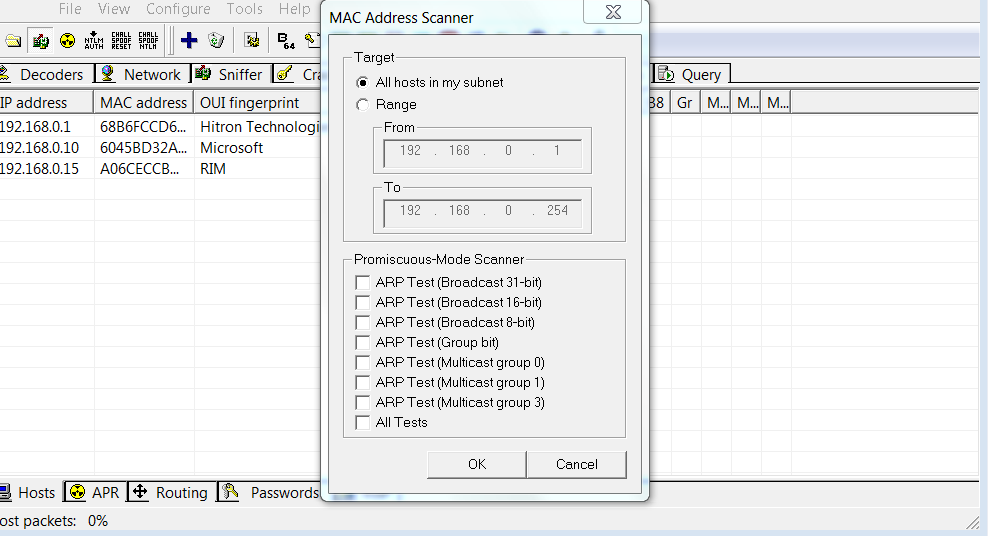Enable ARP Test (Broadcast 8-bit)
988x536 pixels.
click(x=362, y=322)
